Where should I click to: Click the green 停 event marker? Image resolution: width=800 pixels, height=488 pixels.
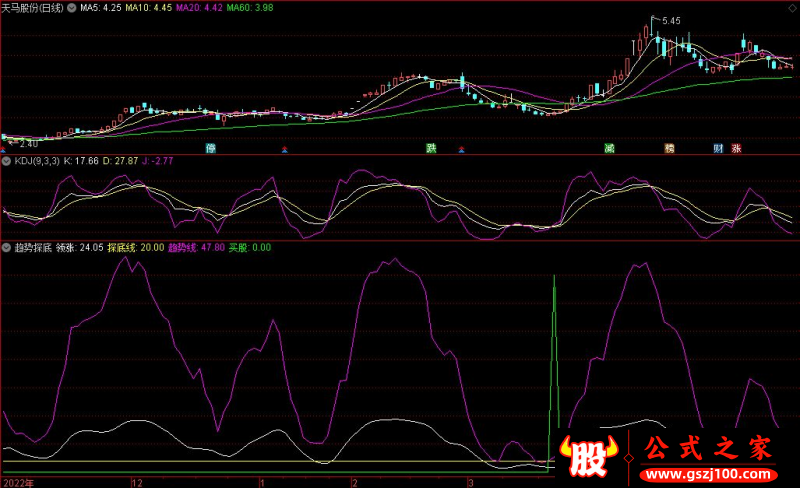pyautogui.click(x=211, y=148)
